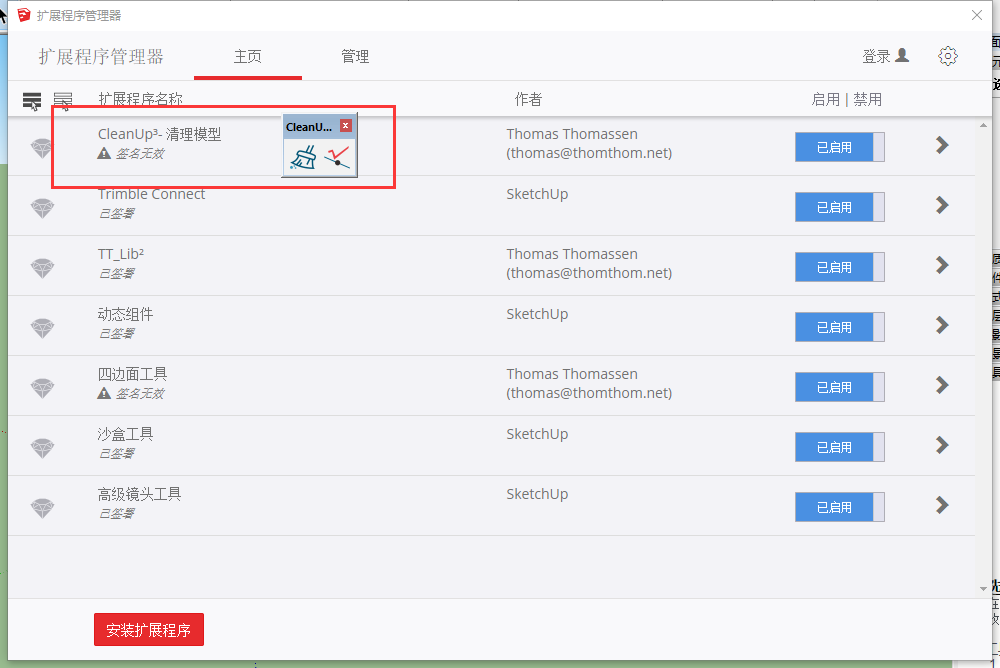
Task: Disable the 动态组件 extension switch
Action: [839, 327]
